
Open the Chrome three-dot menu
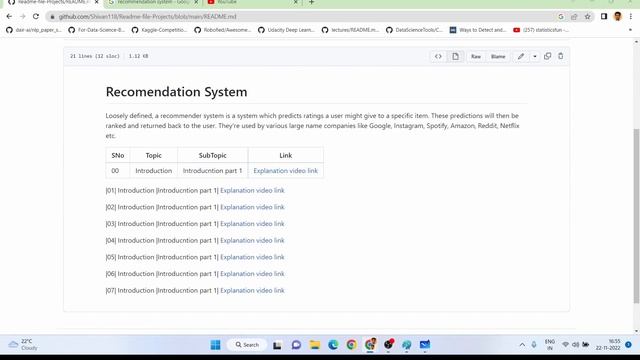pyautogui.click(x=631, y=16)
